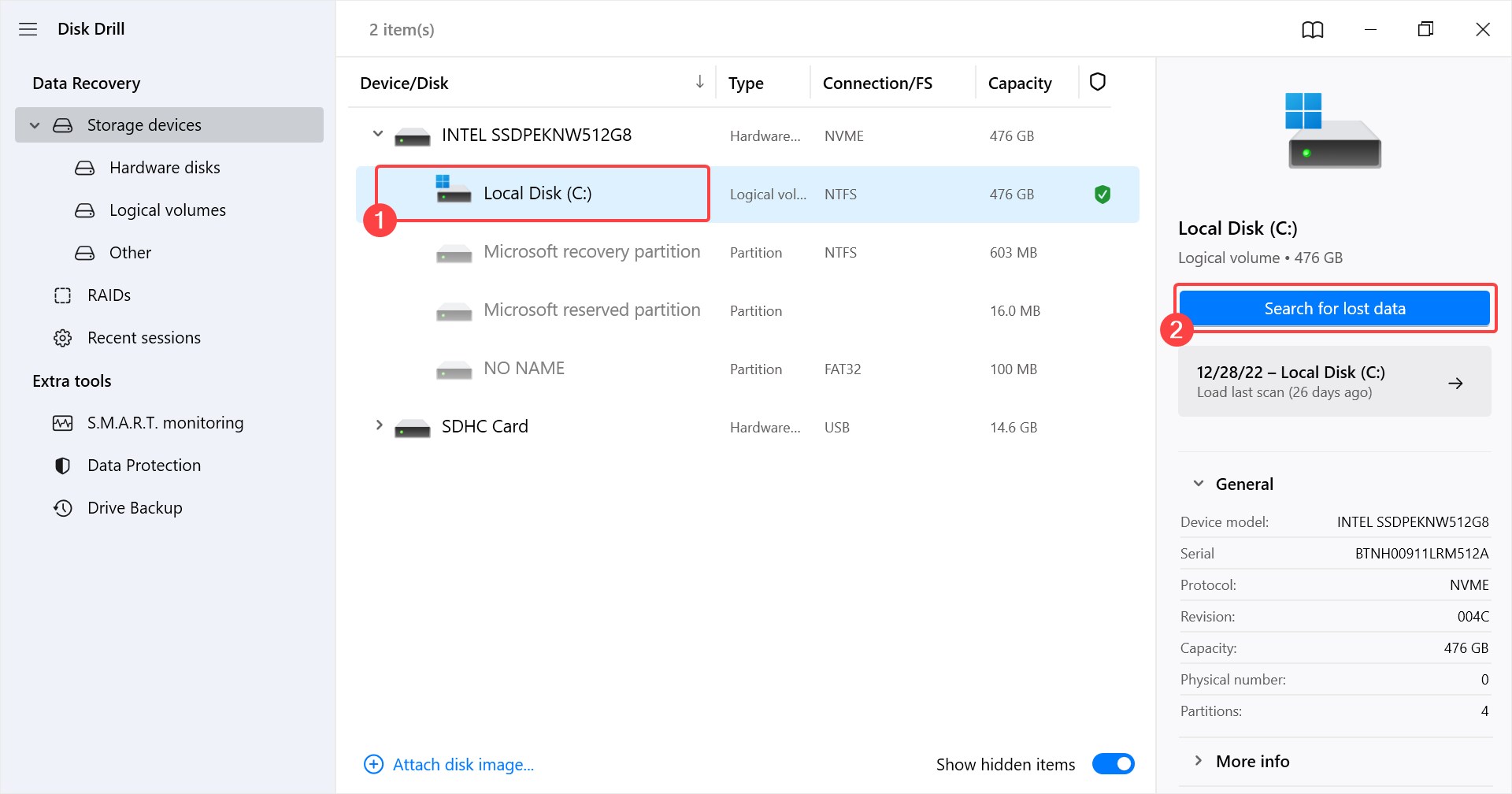Open the RAIDs section
The height and width of the screenshot is (794, 1512).
coord(109,295)
